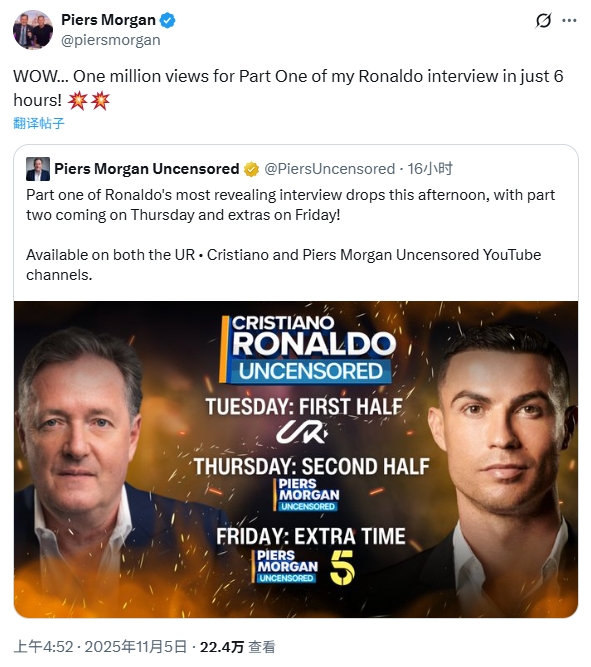Image resolution: width=591 pixels, height=667 pixels.
Task: Click the Grok circle-slash icon
Action: [543, 20]
